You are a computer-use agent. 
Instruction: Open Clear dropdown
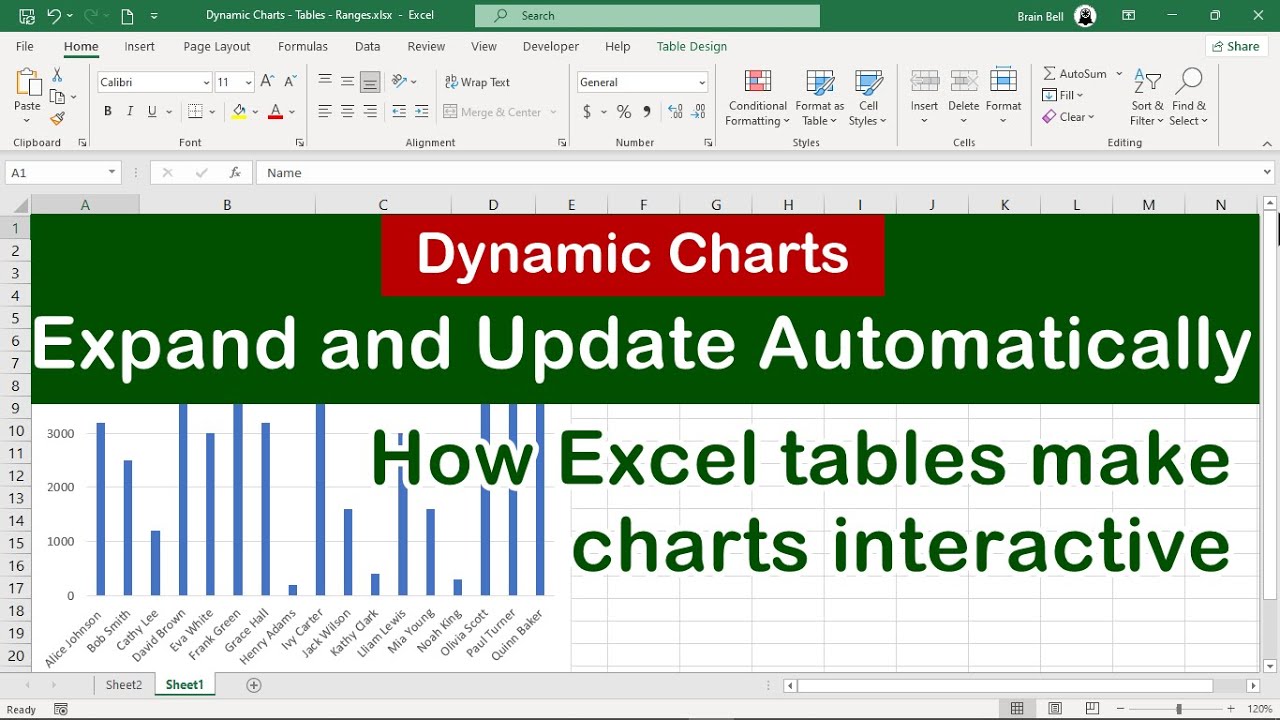1069,117
